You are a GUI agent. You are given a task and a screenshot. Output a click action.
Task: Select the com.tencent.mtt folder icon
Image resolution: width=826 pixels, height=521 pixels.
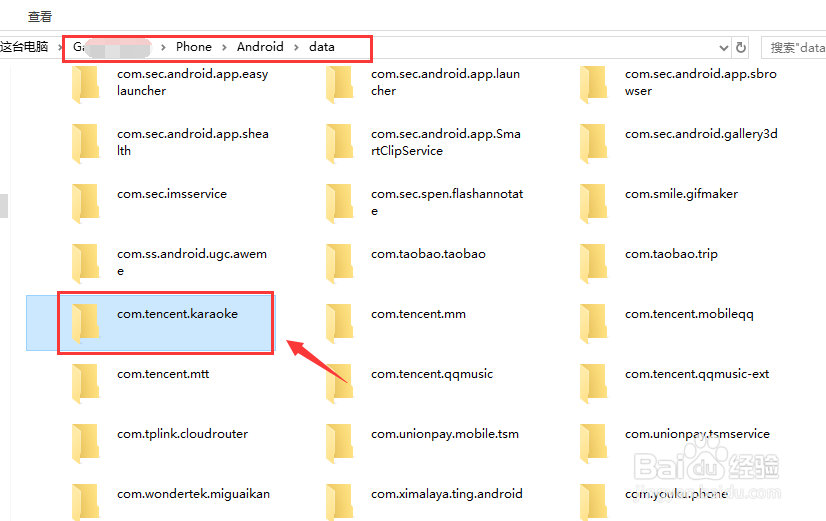click(86, 384)
